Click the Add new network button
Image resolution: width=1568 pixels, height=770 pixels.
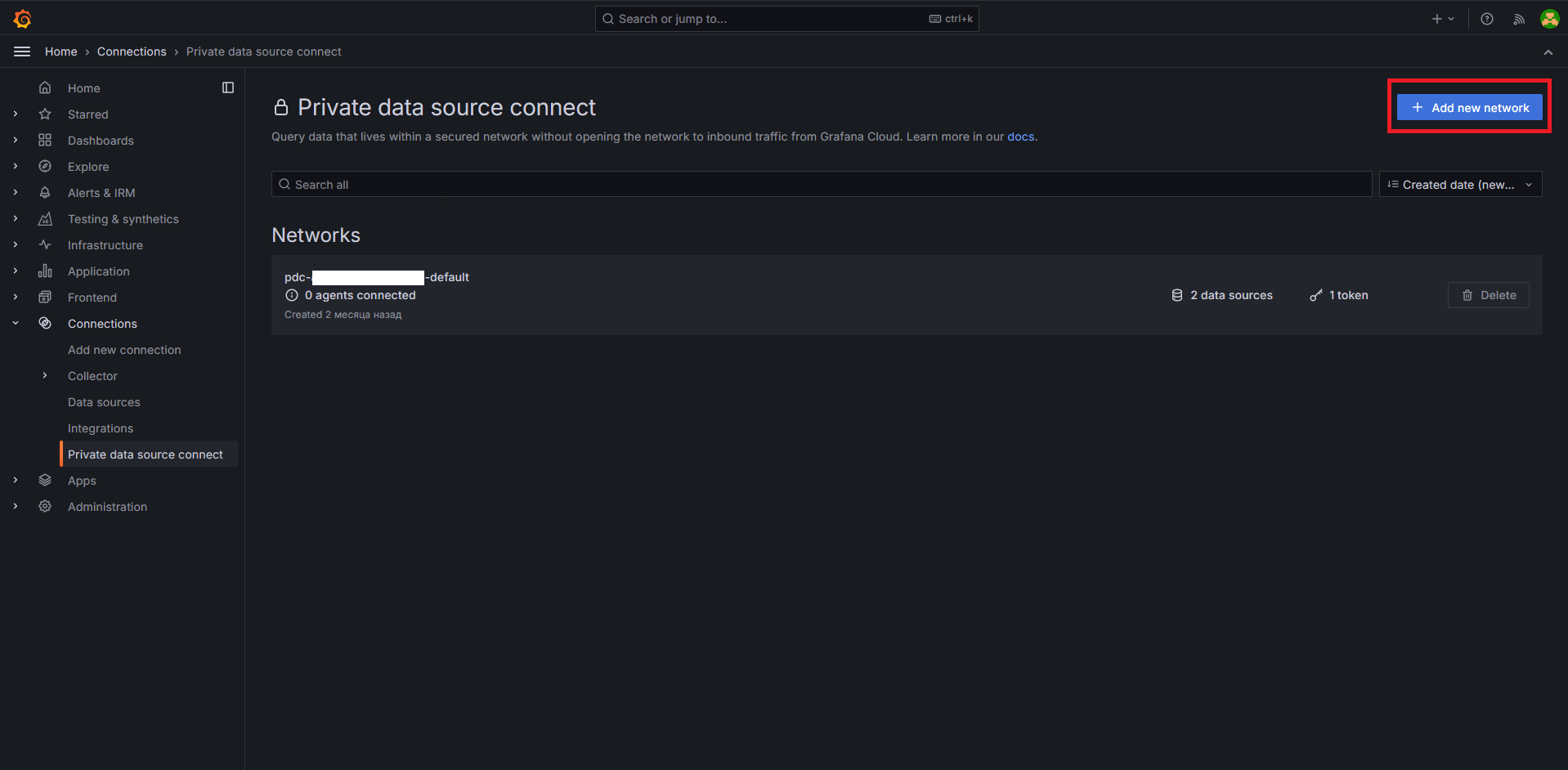1469,107
